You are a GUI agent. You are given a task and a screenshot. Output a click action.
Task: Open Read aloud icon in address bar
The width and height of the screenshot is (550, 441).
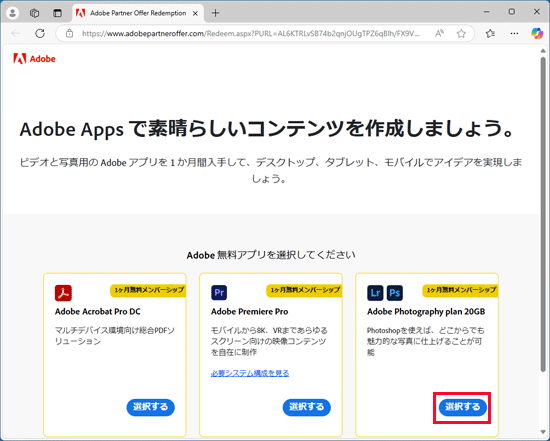point(439,33)
